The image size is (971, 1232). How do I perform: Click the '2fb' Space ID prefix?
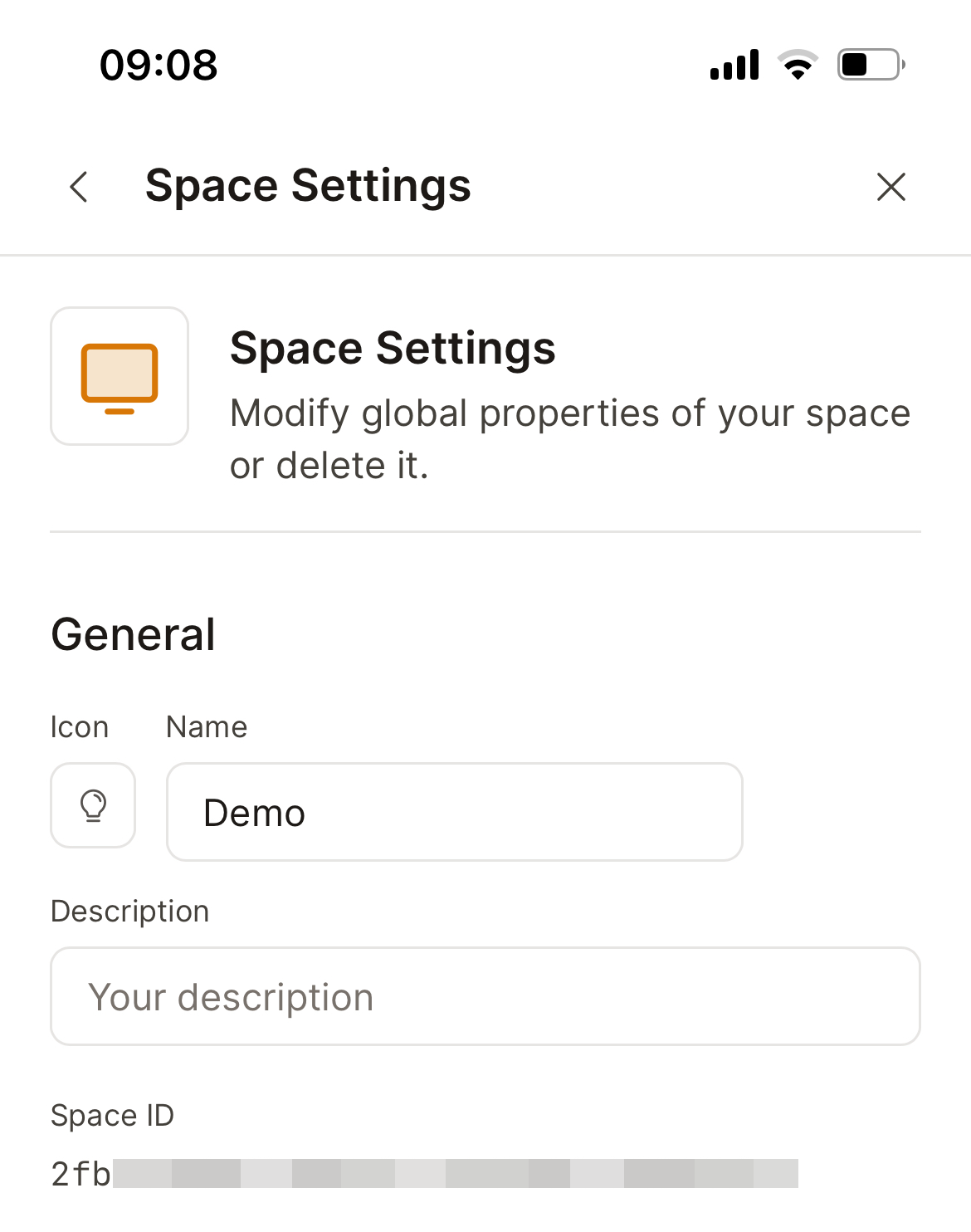[81, 1174]
